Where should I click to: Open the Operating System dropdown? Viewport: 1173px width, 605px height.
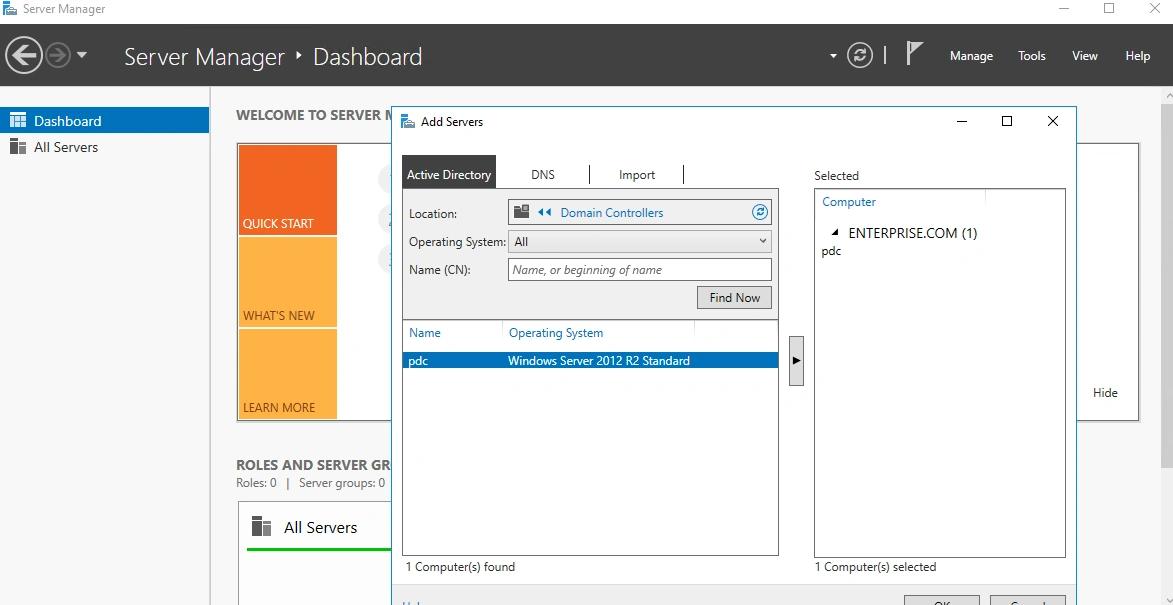tap(640, 242)
